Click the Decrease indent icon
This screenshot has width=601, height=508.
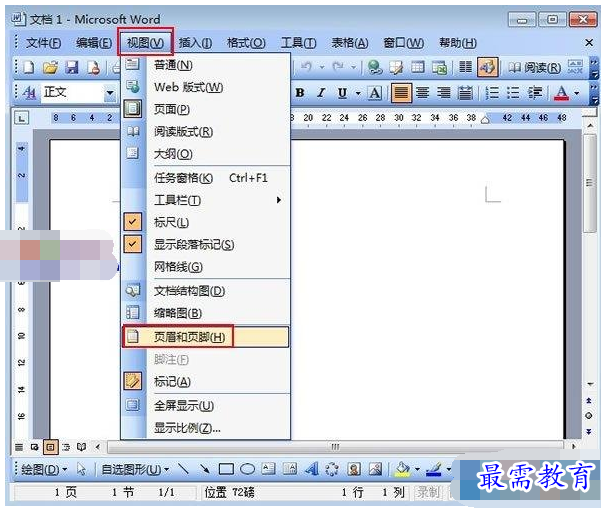535,93
